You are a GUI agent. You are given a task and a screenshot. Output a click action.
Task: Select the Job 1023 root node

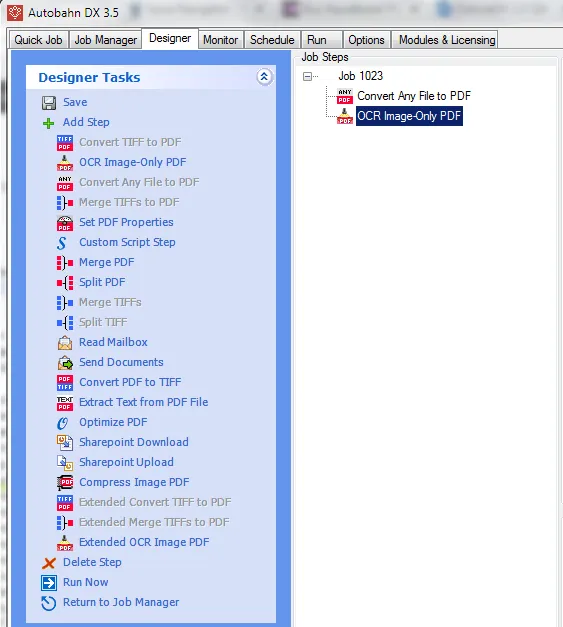pos(361,76)
